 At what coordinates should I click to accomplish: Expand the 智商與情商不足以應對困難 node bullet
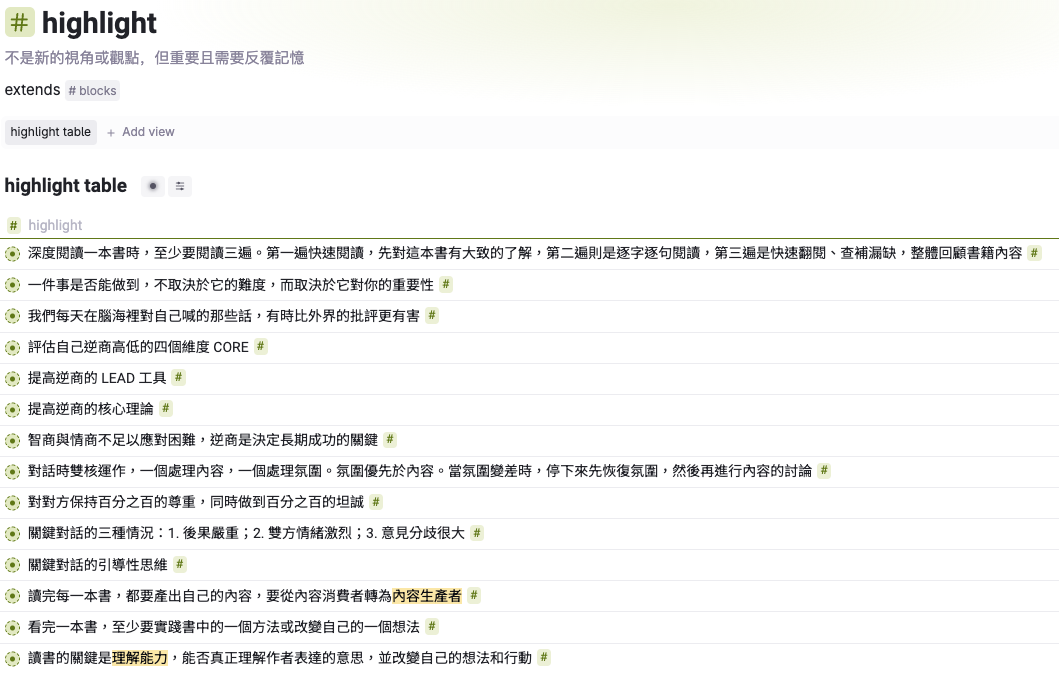coord(12,441)
